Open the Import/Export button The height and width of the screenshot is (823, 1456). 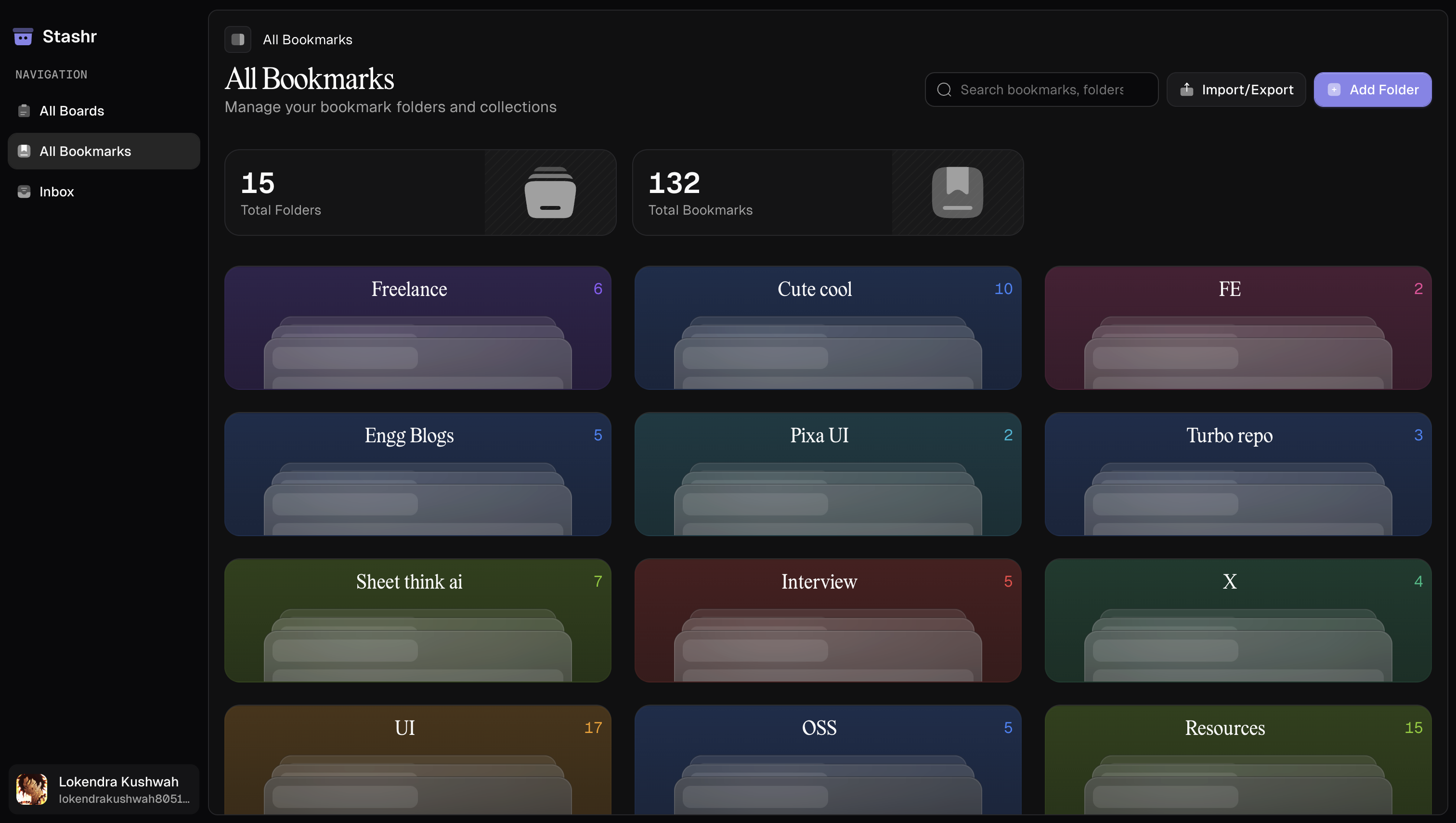pos(1236,90)
